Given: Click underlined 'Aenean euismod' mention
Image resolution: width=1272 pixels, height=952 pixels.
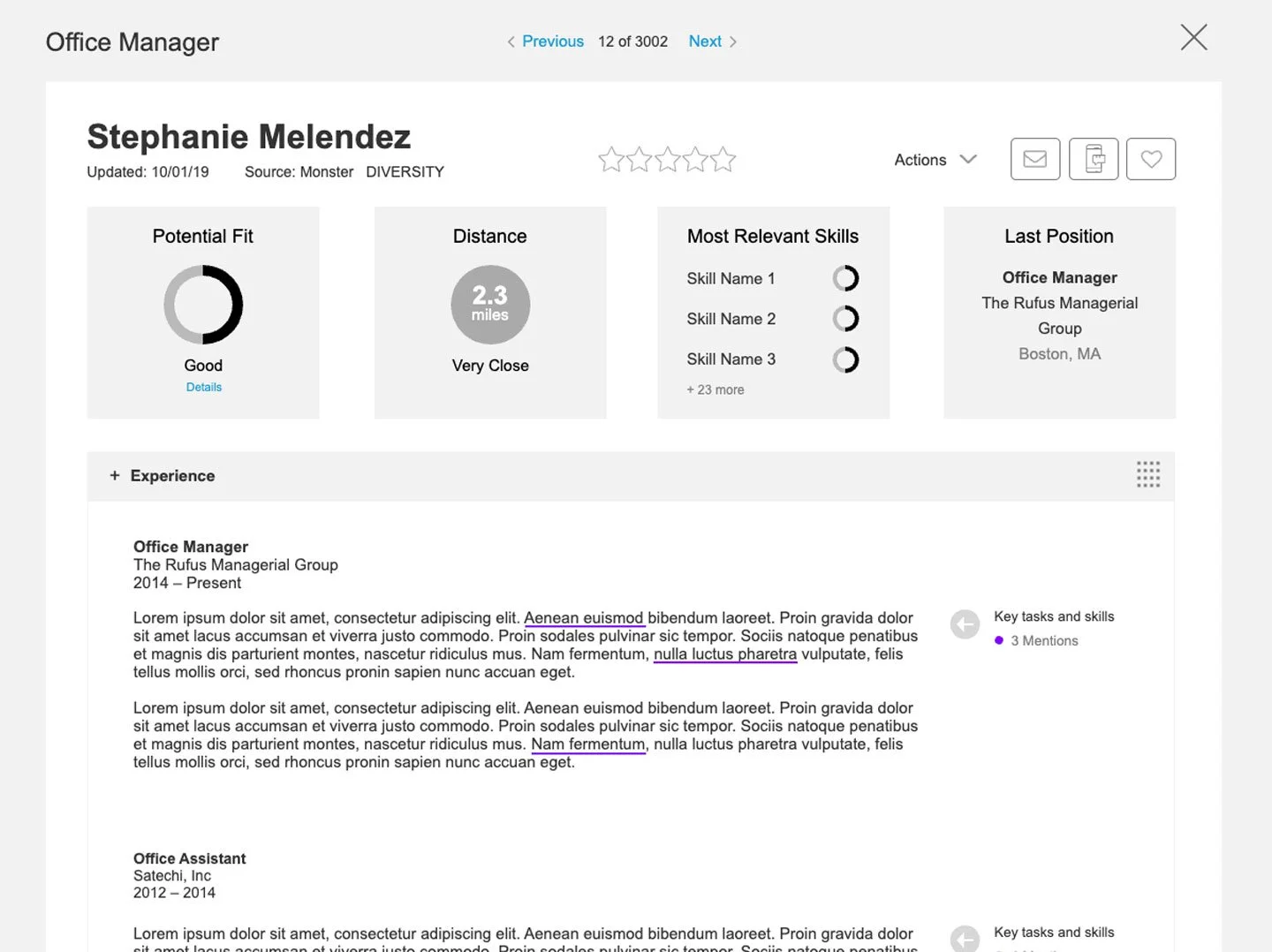Looking at the screenshot, I should [x=584, y=618].
